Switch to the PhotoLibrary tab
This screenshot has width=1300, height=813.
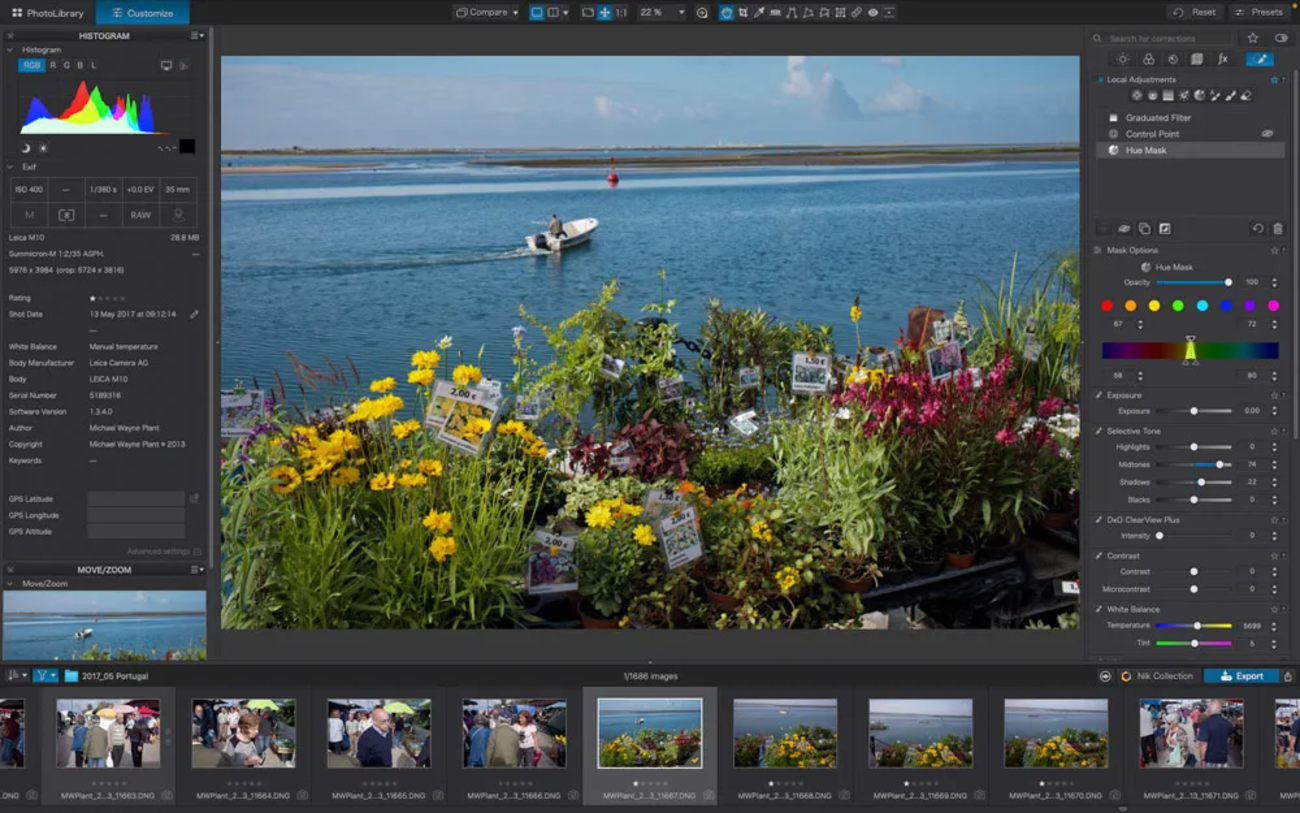pyautogui.click(x=48, y=13)
